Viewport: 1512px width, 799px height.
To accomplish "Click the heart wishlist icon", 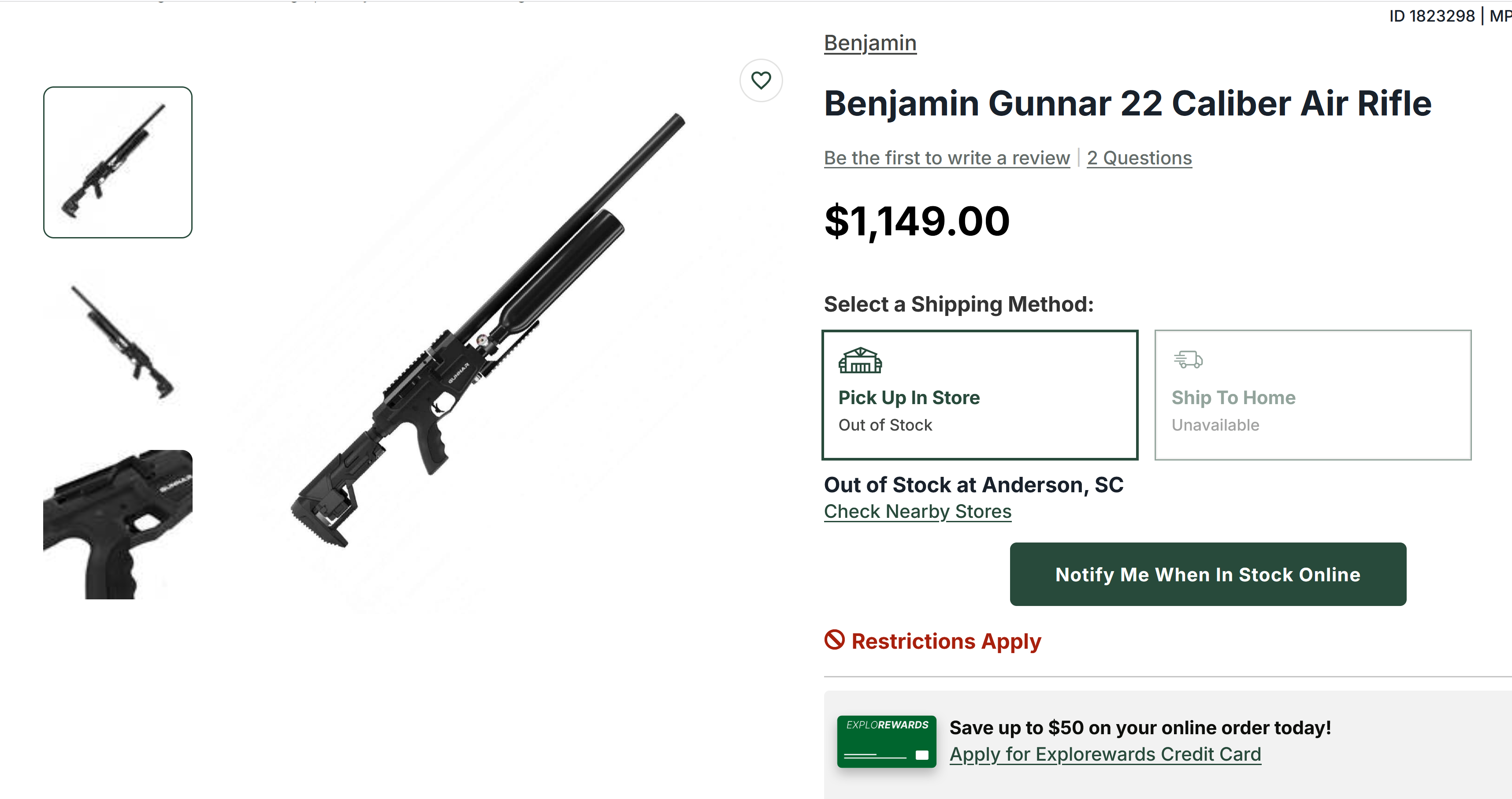I will [x=761, y=80].
